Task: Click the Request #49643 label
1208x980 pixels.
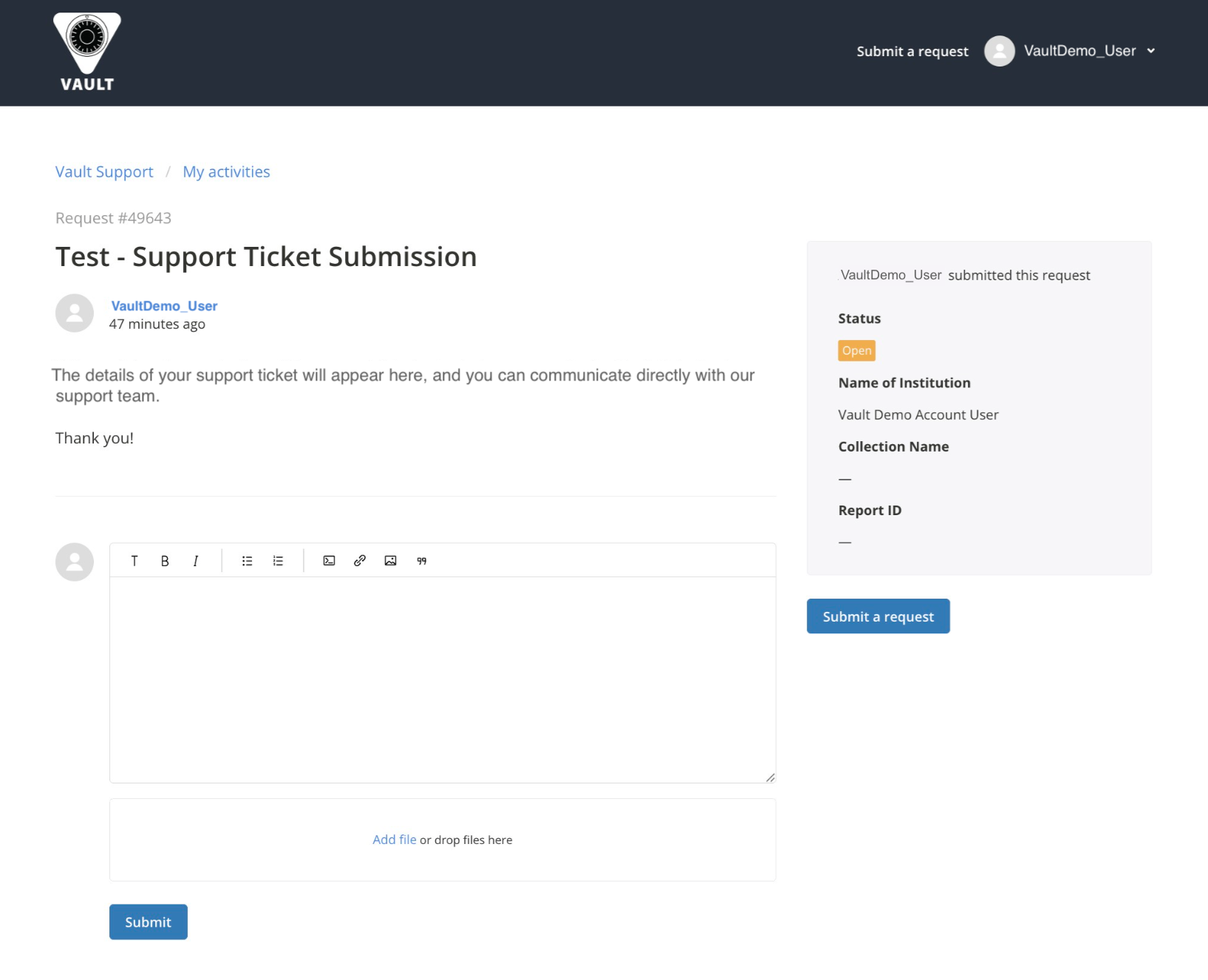Action: (x=113, y=218)
